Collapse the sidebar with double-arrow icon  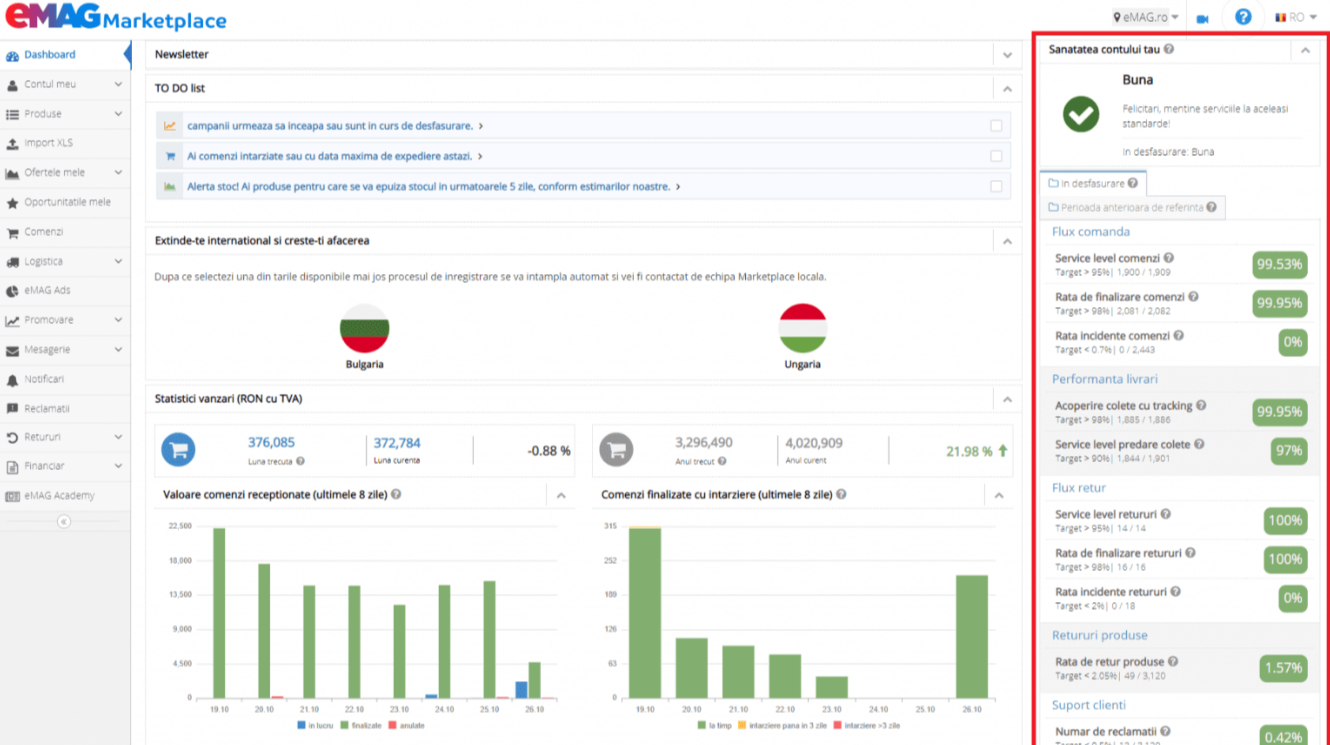click(64, 522)
